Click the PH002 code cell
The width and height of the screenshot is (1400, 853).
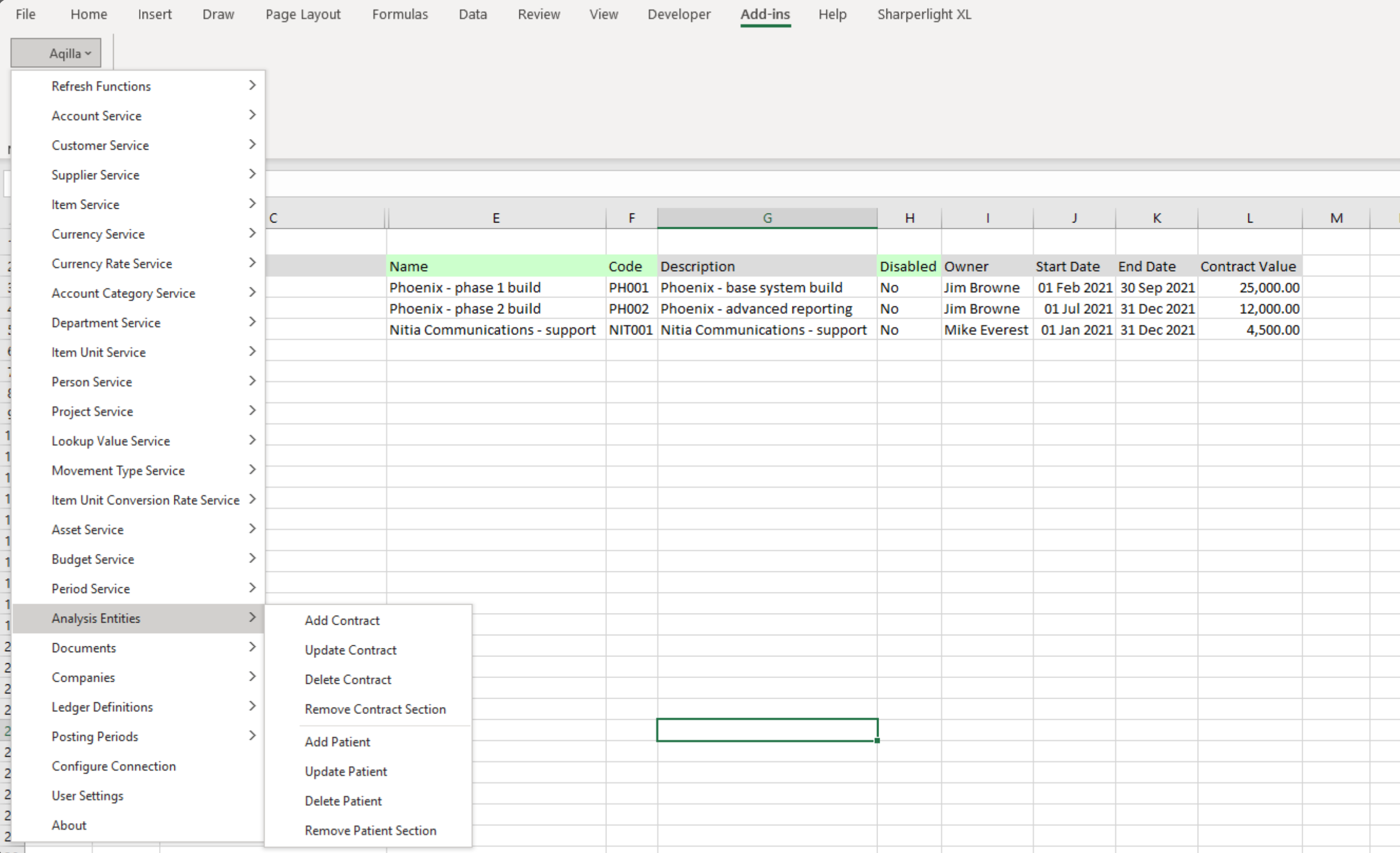pyautogui.click(x=628, y=309)
